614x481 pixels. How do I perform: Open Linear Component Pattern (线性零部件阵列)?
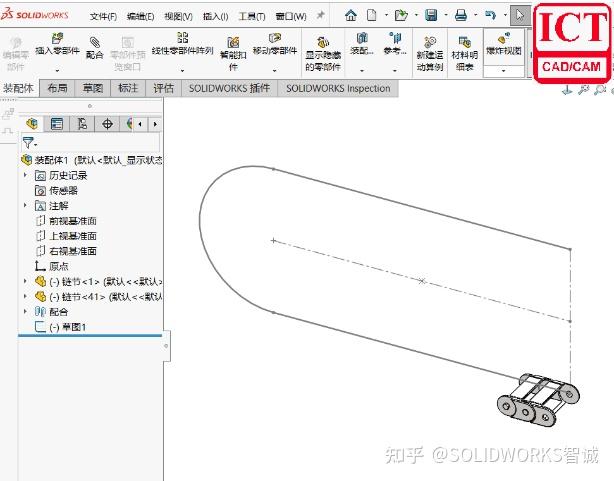[182, 44]
